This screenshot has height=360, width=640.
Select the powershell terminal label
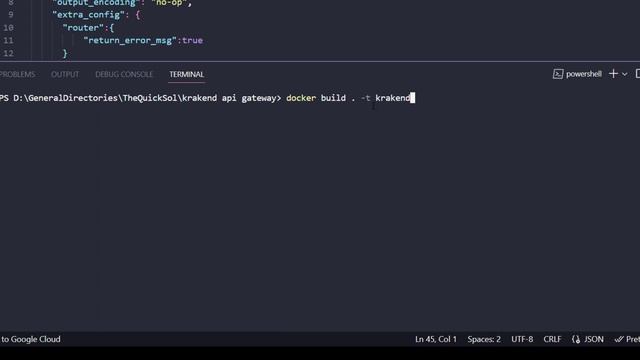584,74
